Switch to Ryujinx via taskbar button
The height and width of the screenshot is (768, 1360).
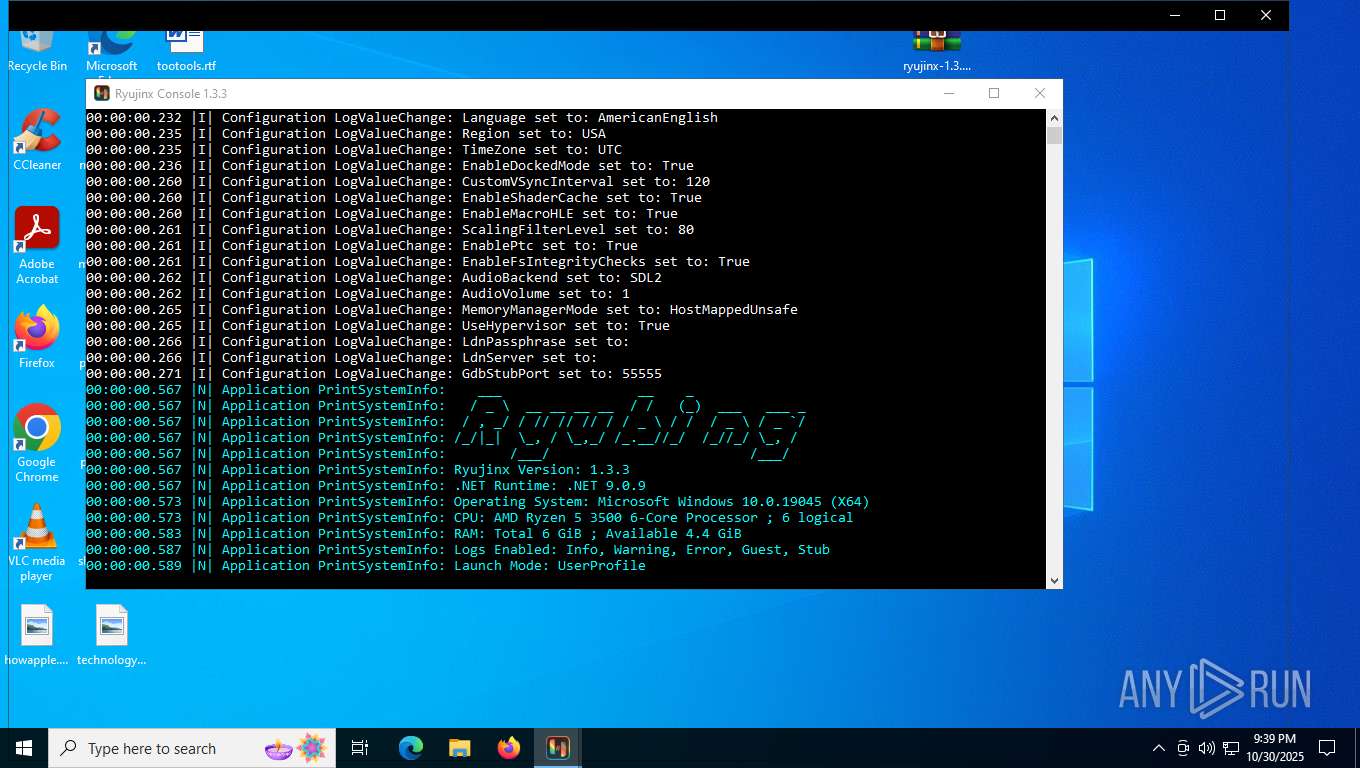point(558,748)
